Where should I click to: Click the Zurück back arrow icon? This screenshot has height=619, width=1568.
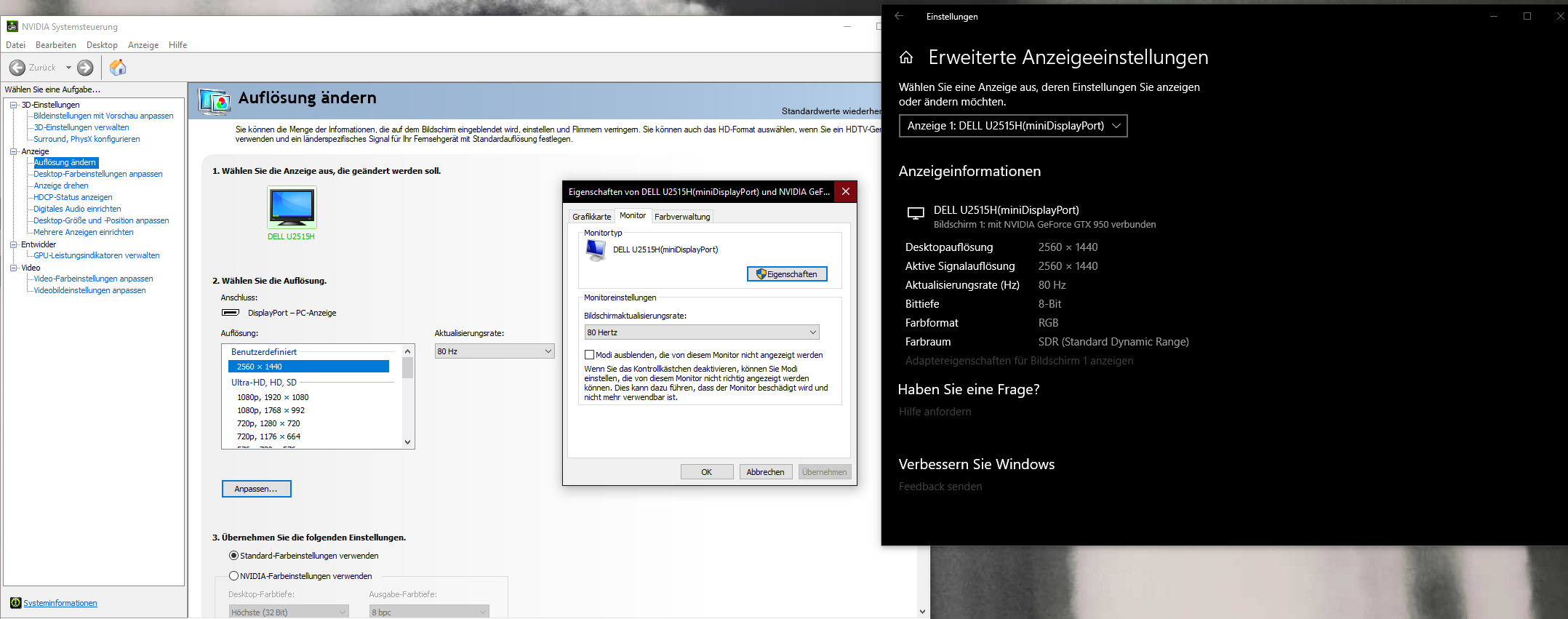tap(17, 68)
